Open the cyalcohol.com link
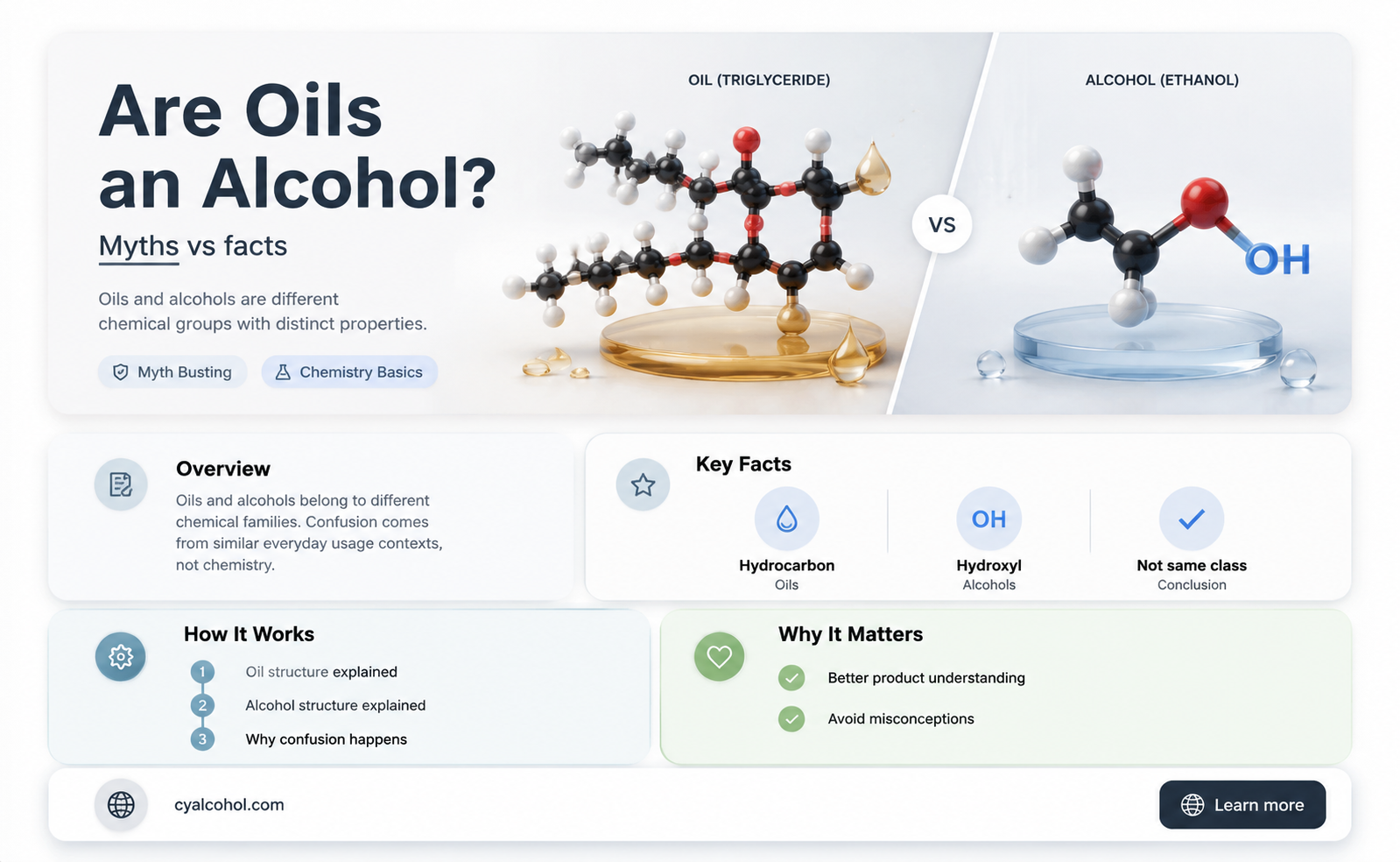 [x=229, y=805]
